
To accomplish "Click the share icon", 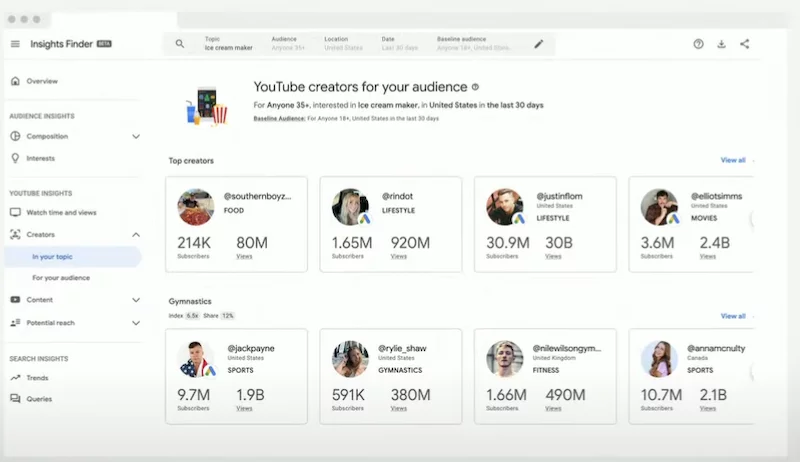I will pyautogui.click(x=744, y=44).
